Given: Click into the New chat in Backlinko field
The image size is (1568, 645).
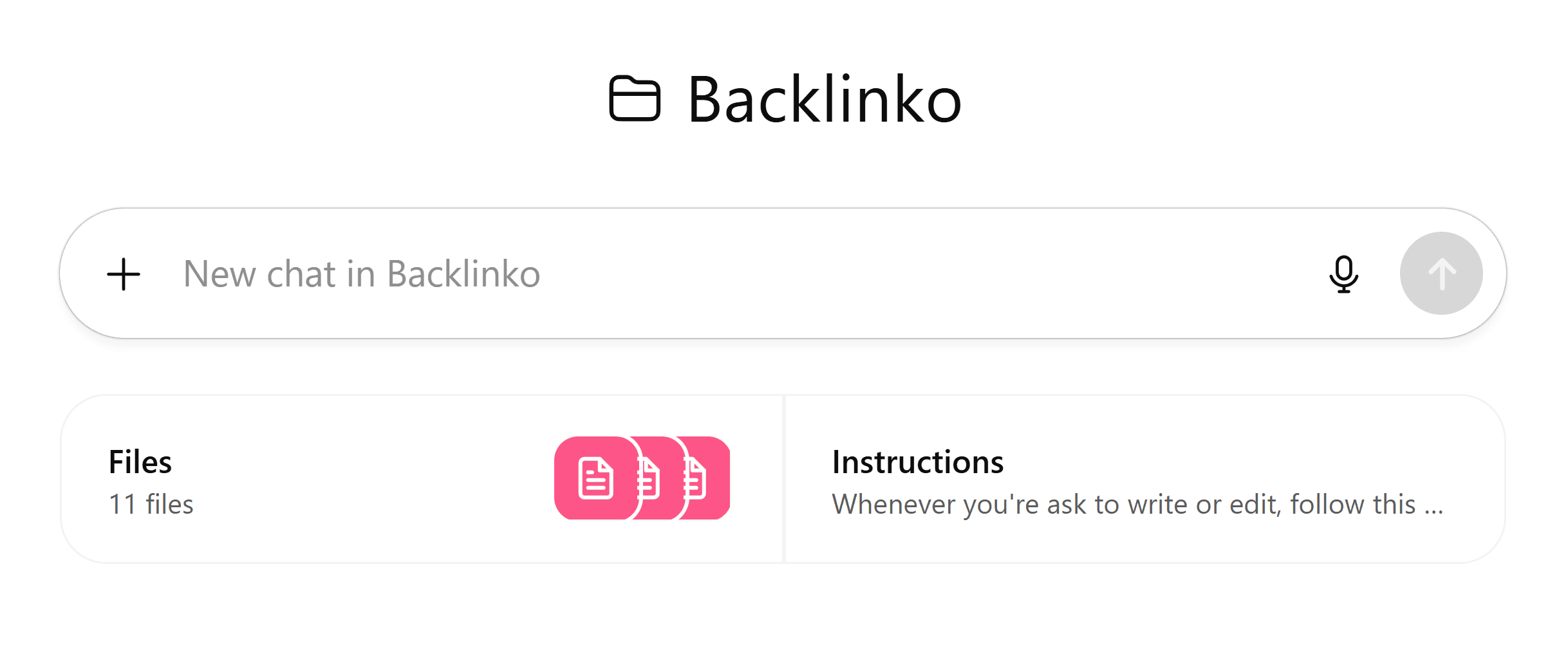Looking at the screenshot, I should point(740,274).
